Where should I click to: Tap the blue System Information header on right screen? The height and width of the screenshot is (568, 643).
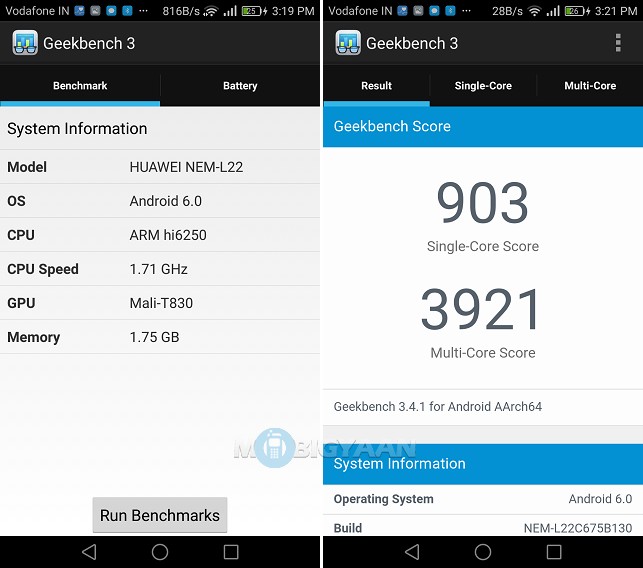coord(483,464)
